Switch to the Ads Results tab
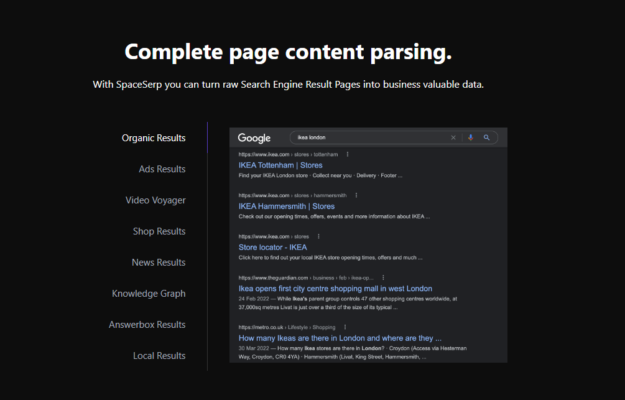The height and width of the screenshot is (400, 625). point(162,169)
